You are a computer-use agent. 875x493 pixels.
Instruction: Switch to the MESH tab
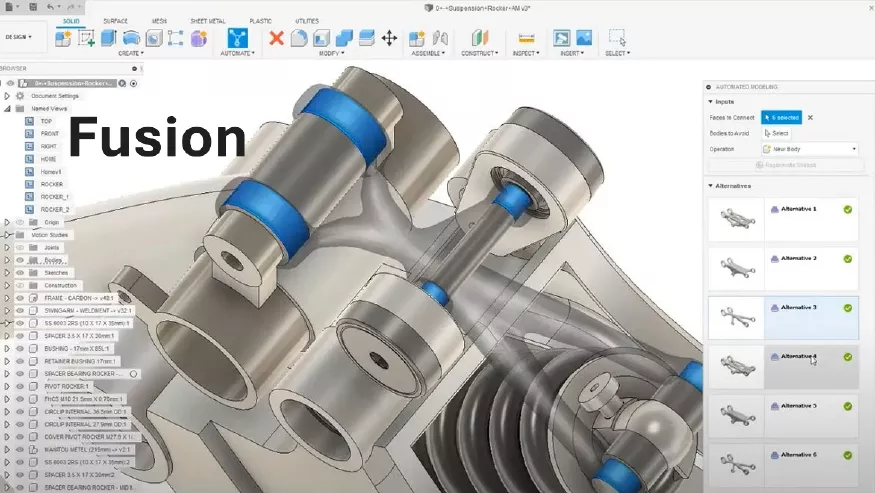[159, 21]
